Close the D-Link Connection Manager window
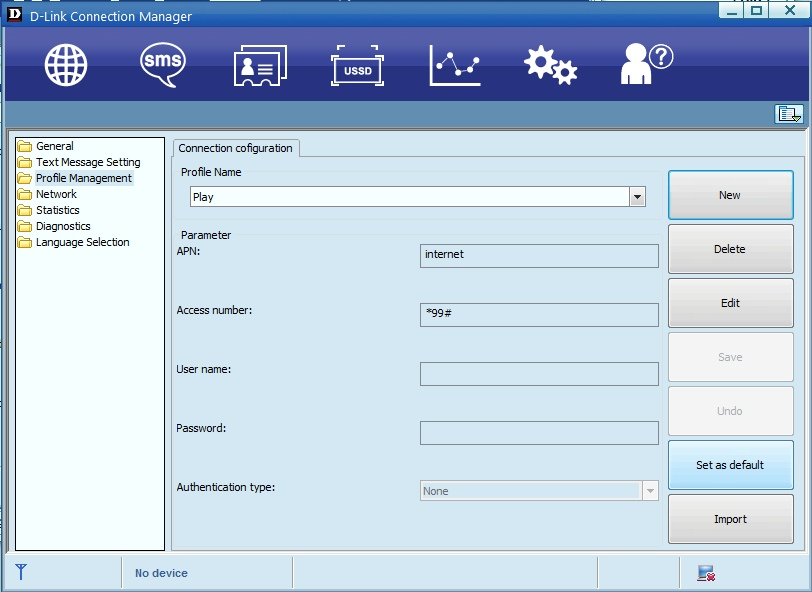812x592 pixels. (789, 10)
